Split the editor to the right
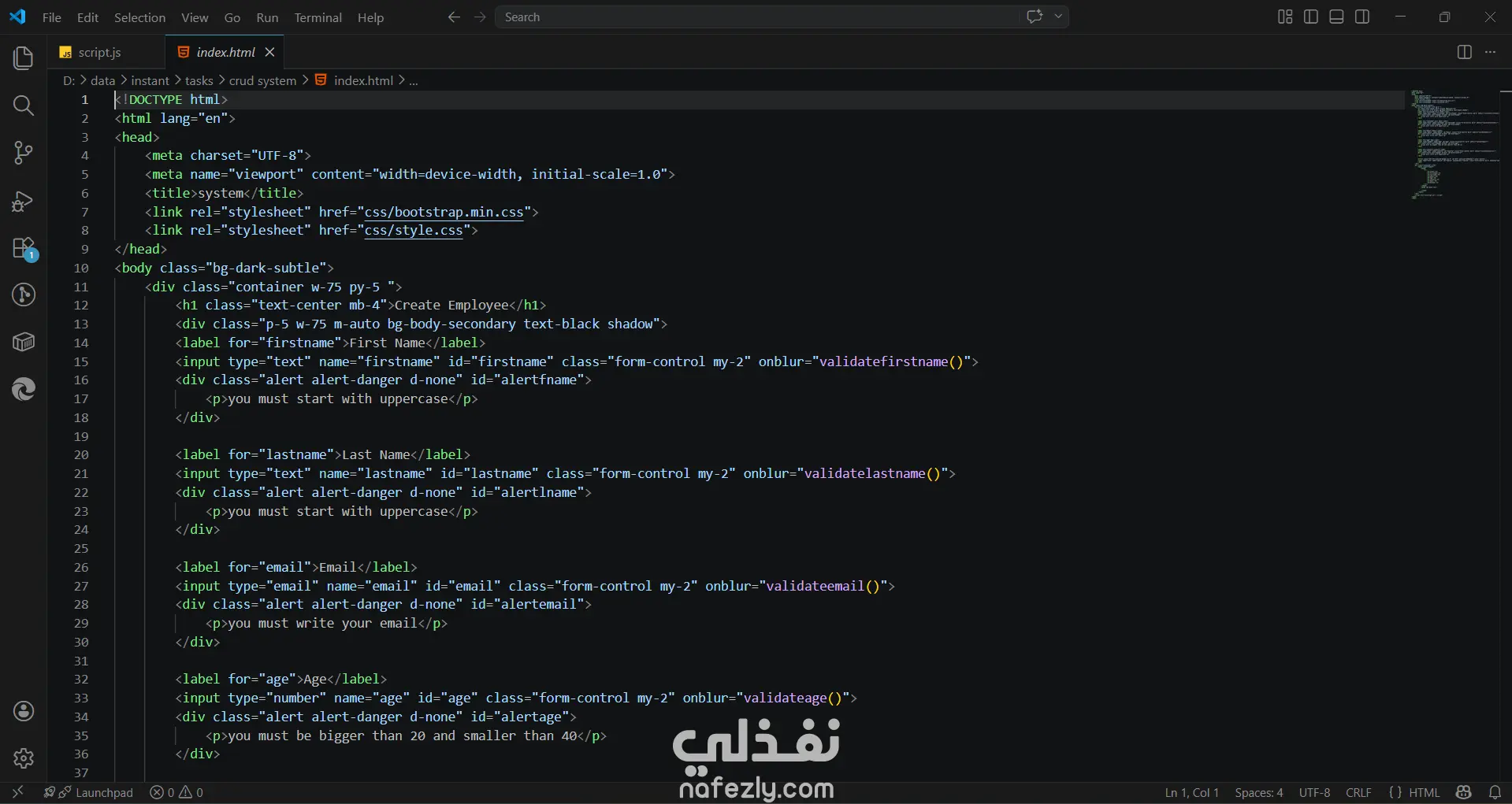This screenshot has width=1512, height=804. point(1464,52)
